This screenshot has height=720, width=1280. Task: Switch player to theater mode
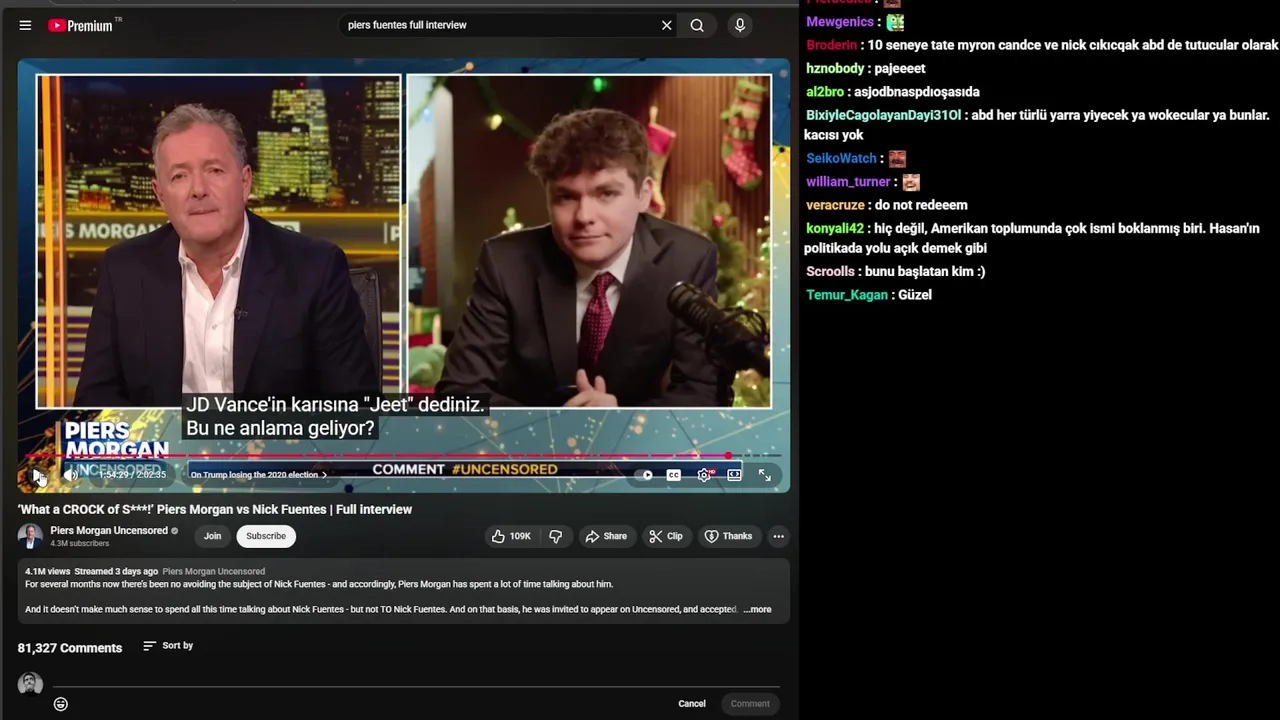point(734,475)
